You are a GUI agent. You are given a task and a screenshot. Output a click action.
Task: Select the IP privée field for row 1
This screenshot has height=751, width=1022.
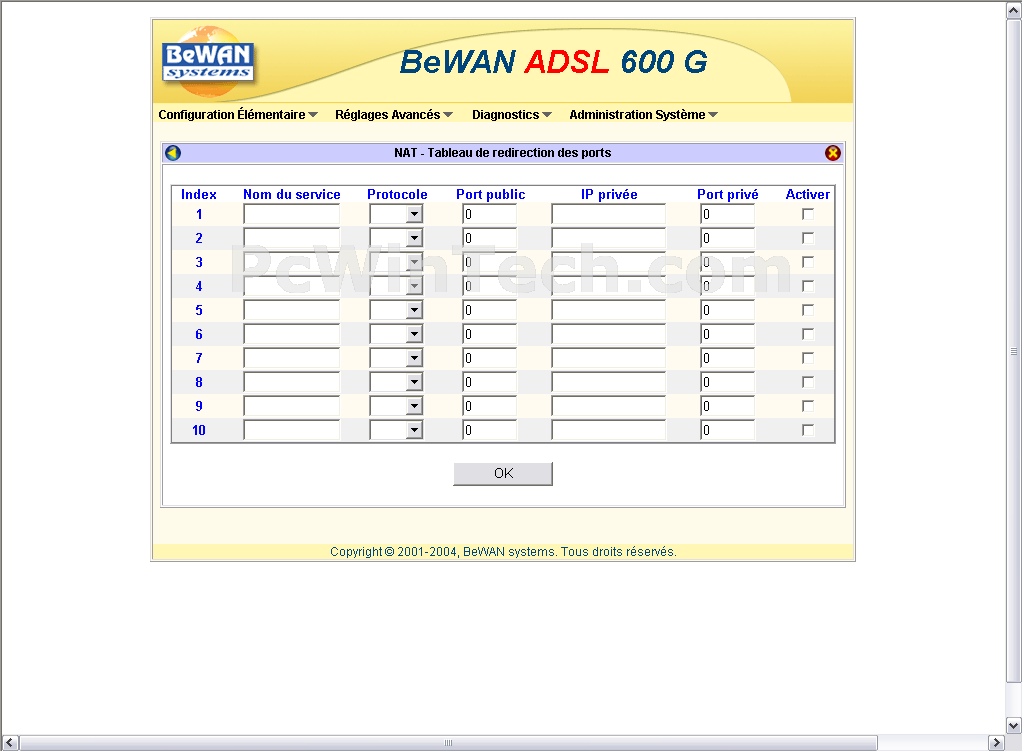click(x=608, y=214)
